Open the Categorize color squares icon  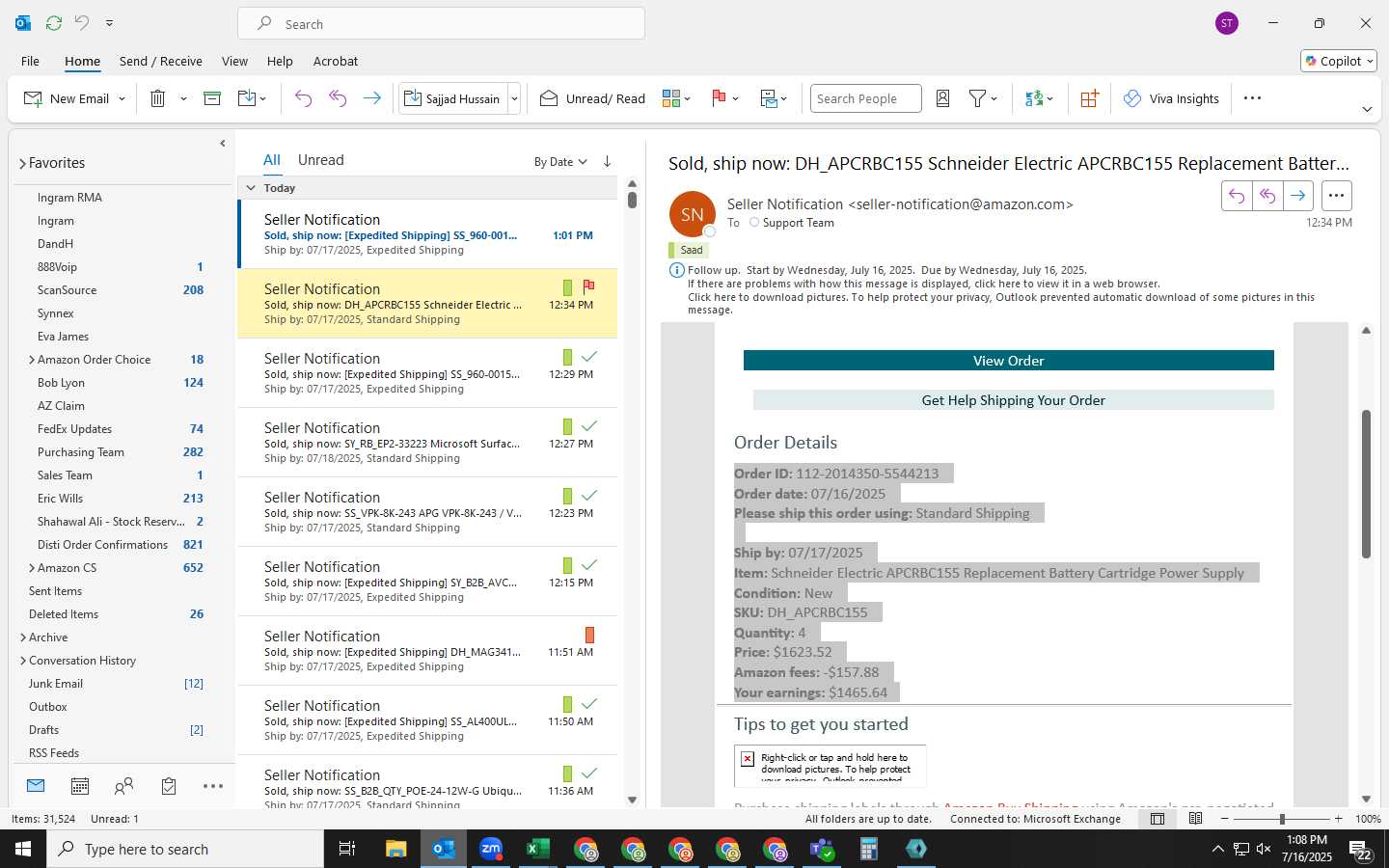point(671,98)
